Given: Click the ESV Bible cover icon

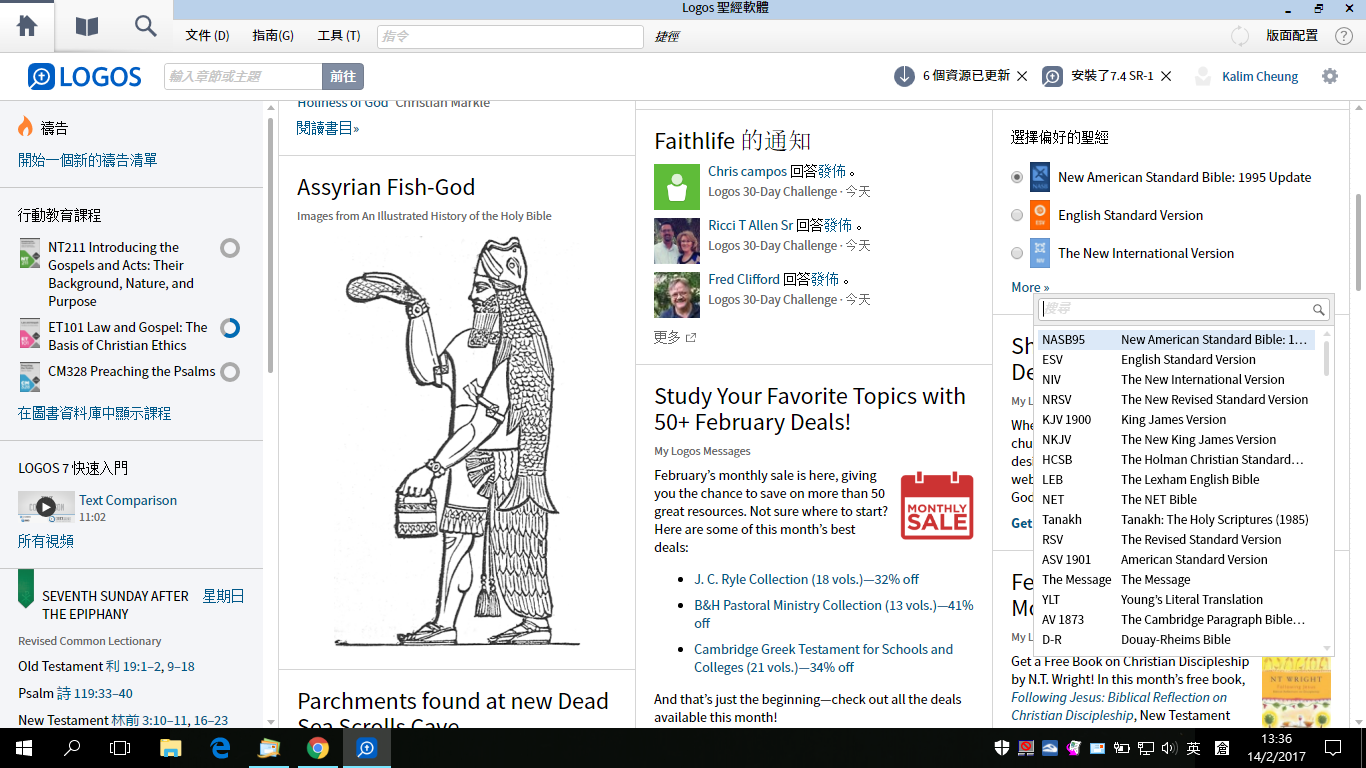Looking at the screenshot, I should 1040,215.
